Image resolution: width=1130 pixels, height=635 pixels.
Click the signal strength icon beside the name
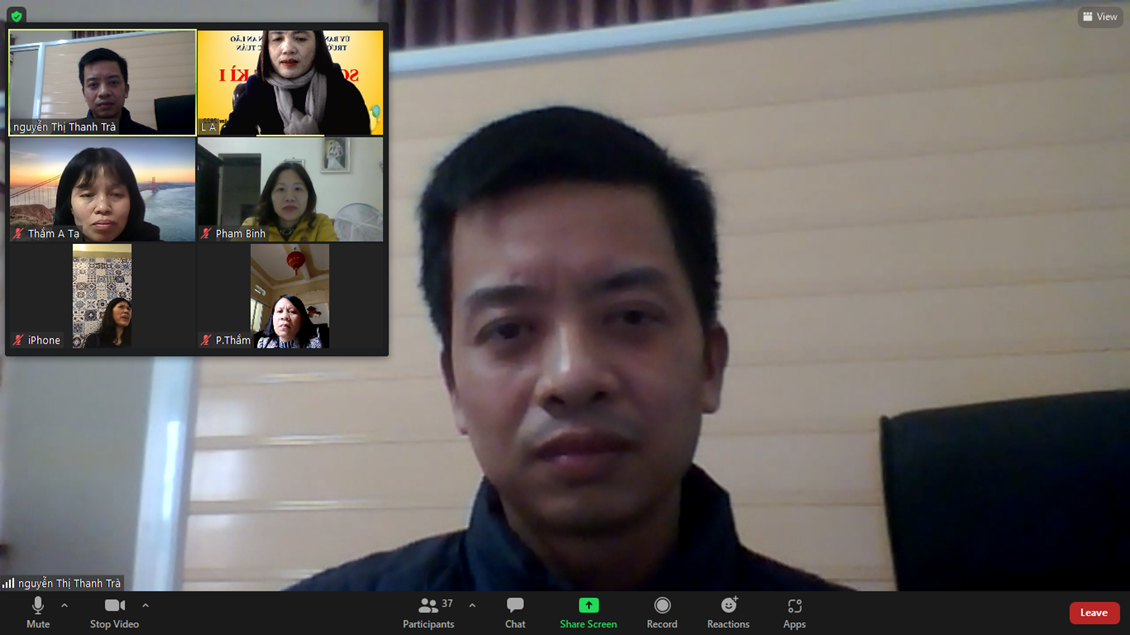8,583
